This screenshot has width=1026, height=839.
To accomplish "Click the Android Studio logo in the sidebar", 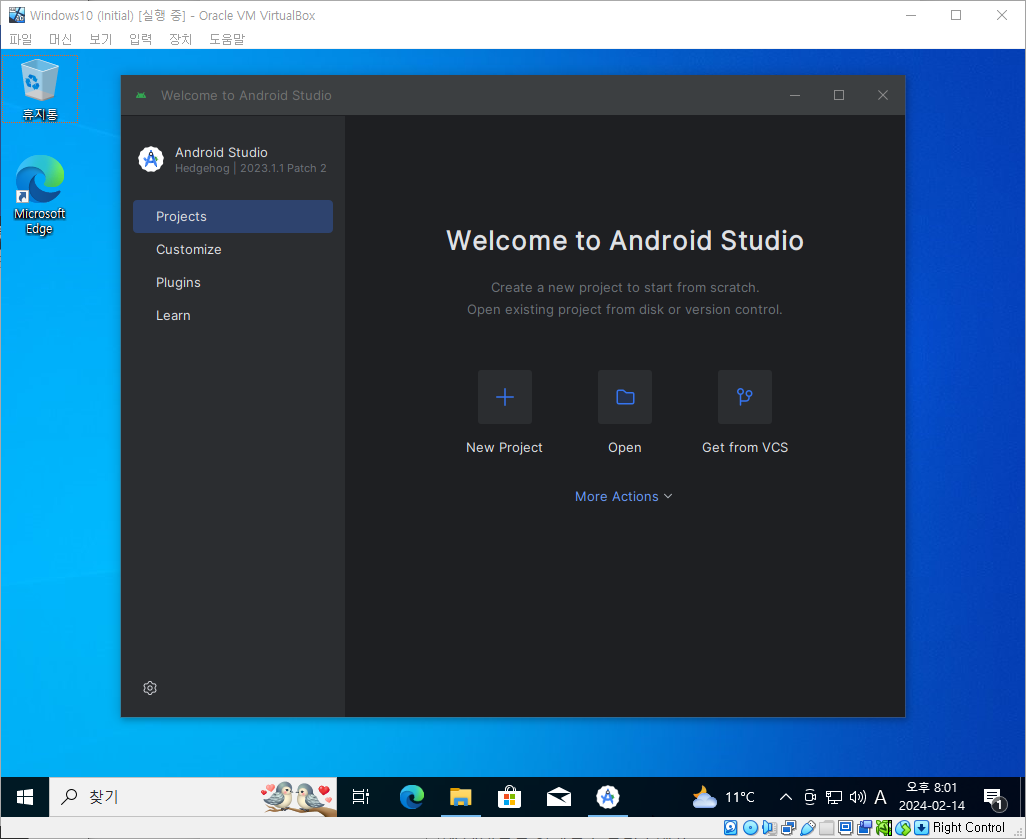I will [151, 159].
